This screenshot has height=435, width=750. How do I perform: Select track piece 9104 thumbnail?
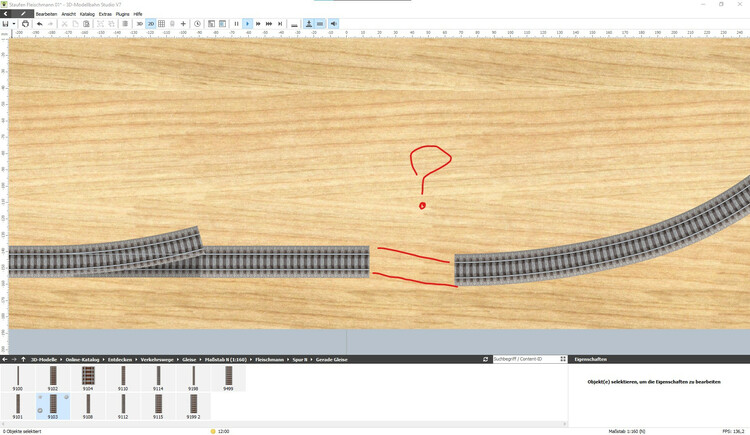click(88, 379)
